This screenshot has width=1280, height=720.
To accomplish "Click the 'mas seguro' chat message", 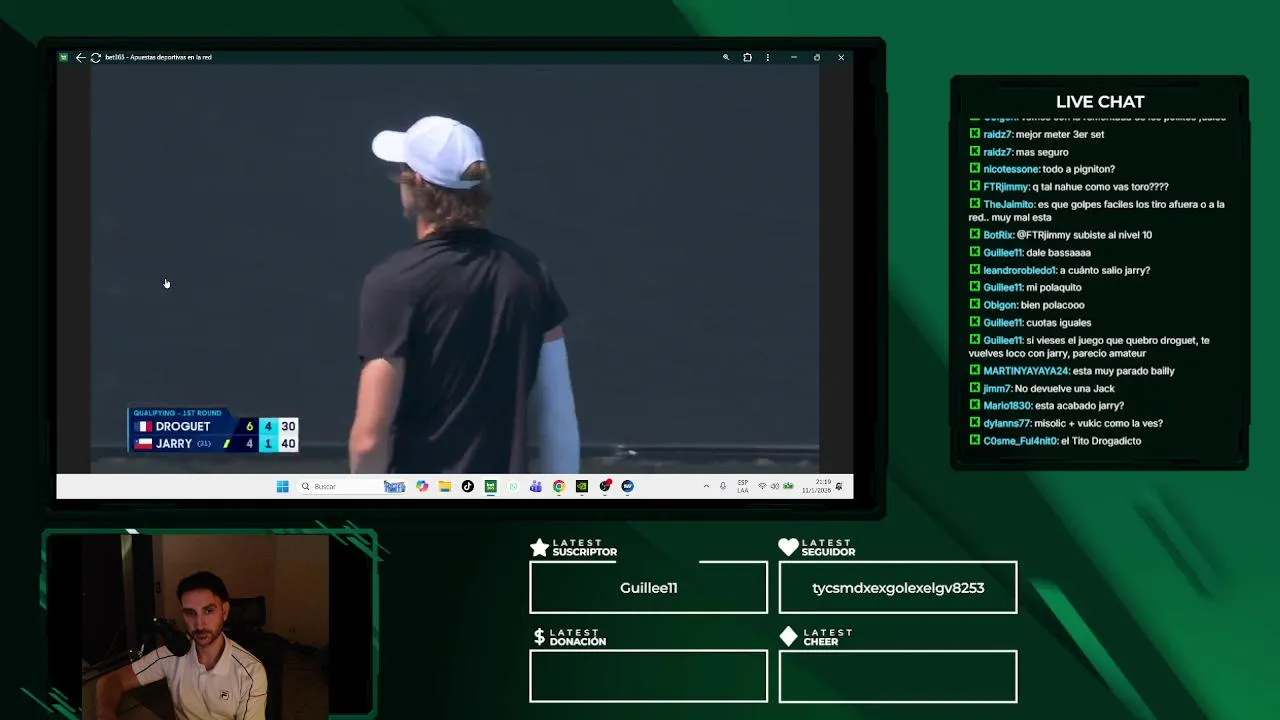I will tap(1042, 152).
